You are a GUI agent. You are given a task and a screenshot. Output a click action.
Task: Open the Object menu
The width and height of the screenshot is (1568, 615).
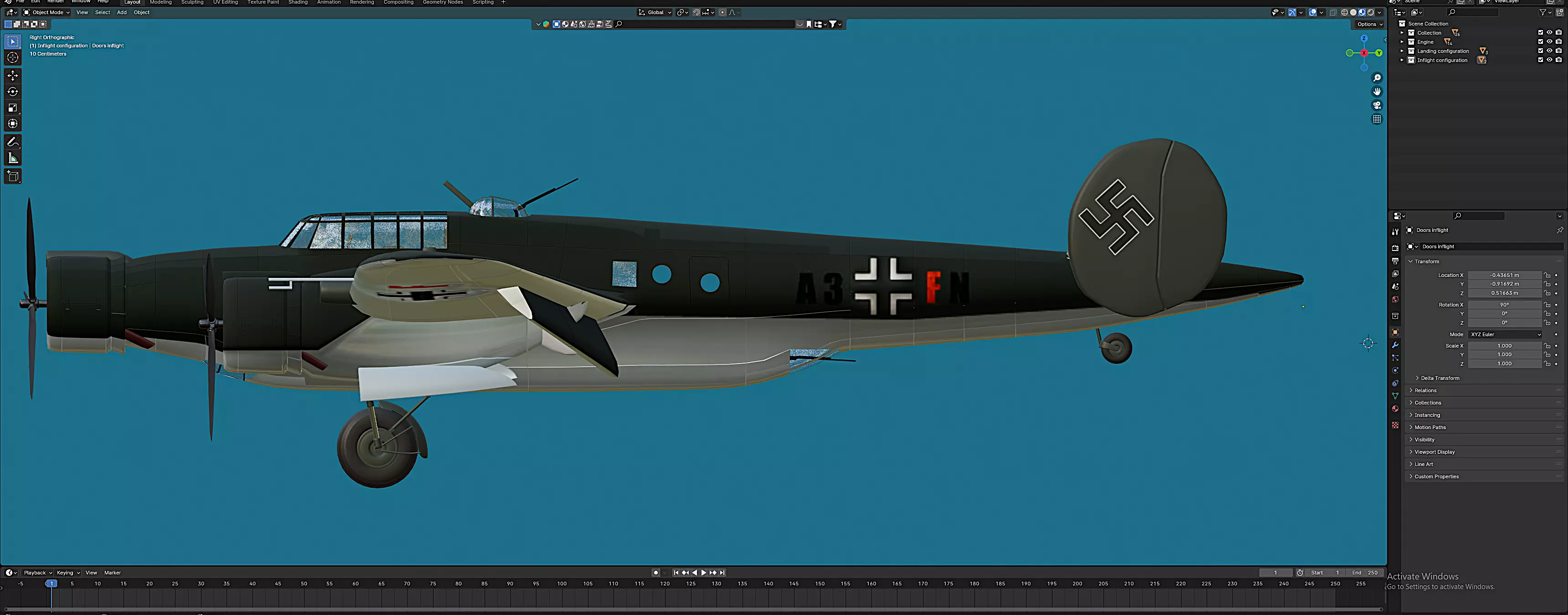point(142,12)
